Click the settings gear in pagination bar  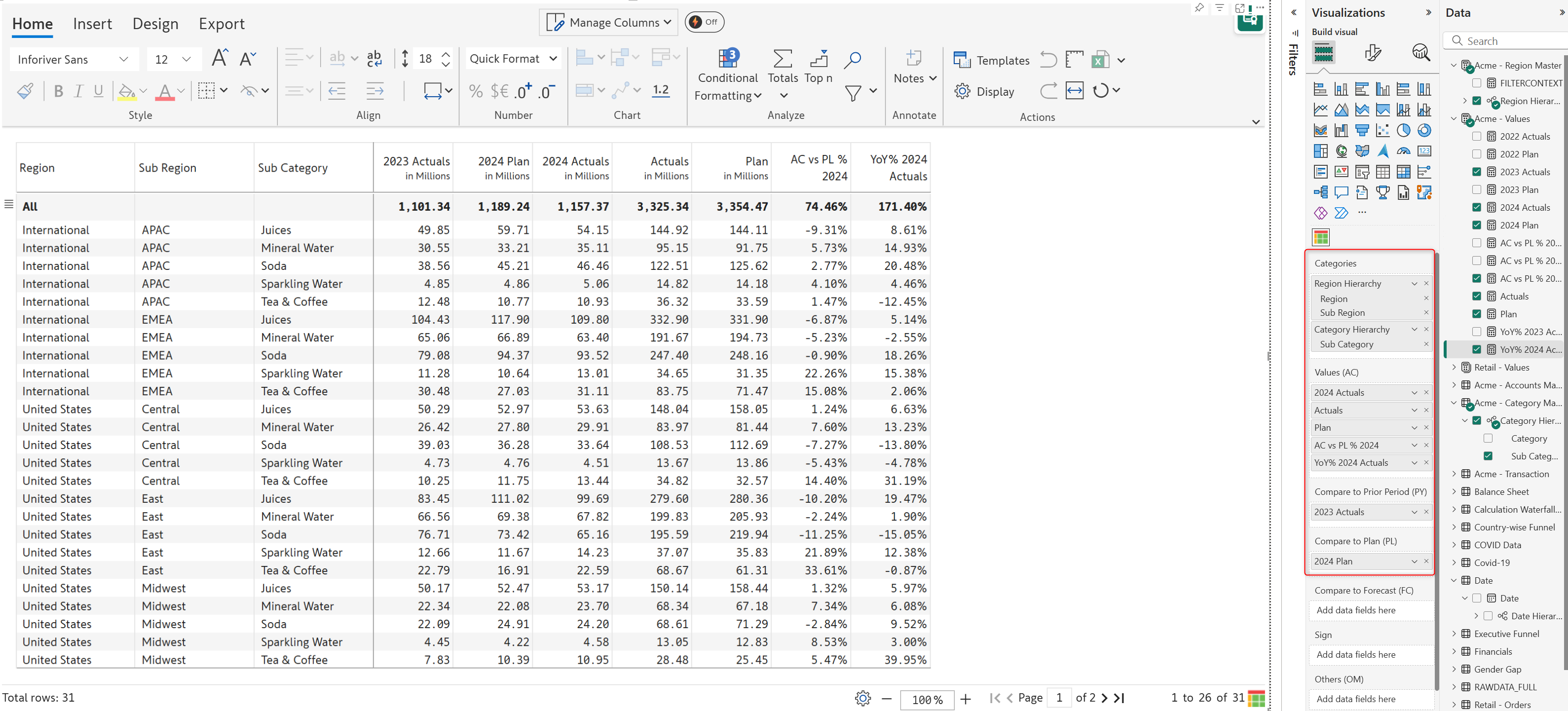[862, 698]
